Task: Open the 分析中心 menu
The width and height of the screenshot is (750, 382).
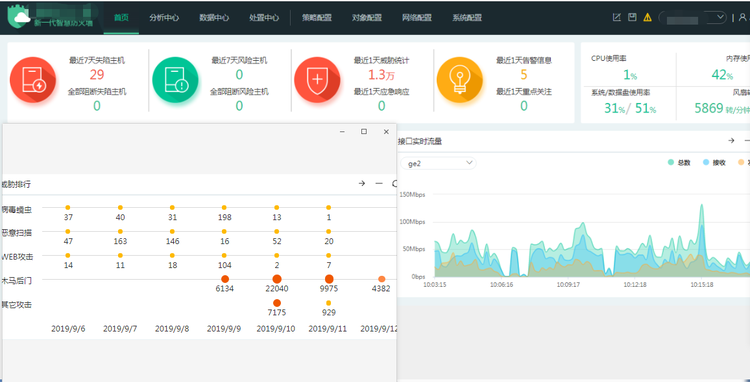Action: (164, 18)
